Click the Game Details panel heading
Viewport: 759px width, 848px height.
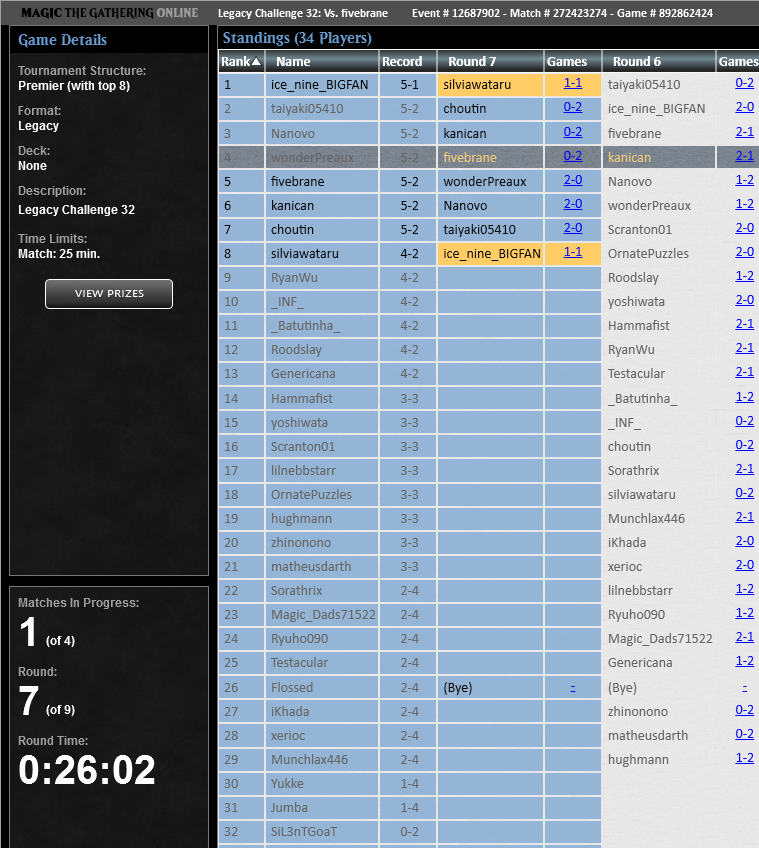pyautogui.click(x=62, y=40)
